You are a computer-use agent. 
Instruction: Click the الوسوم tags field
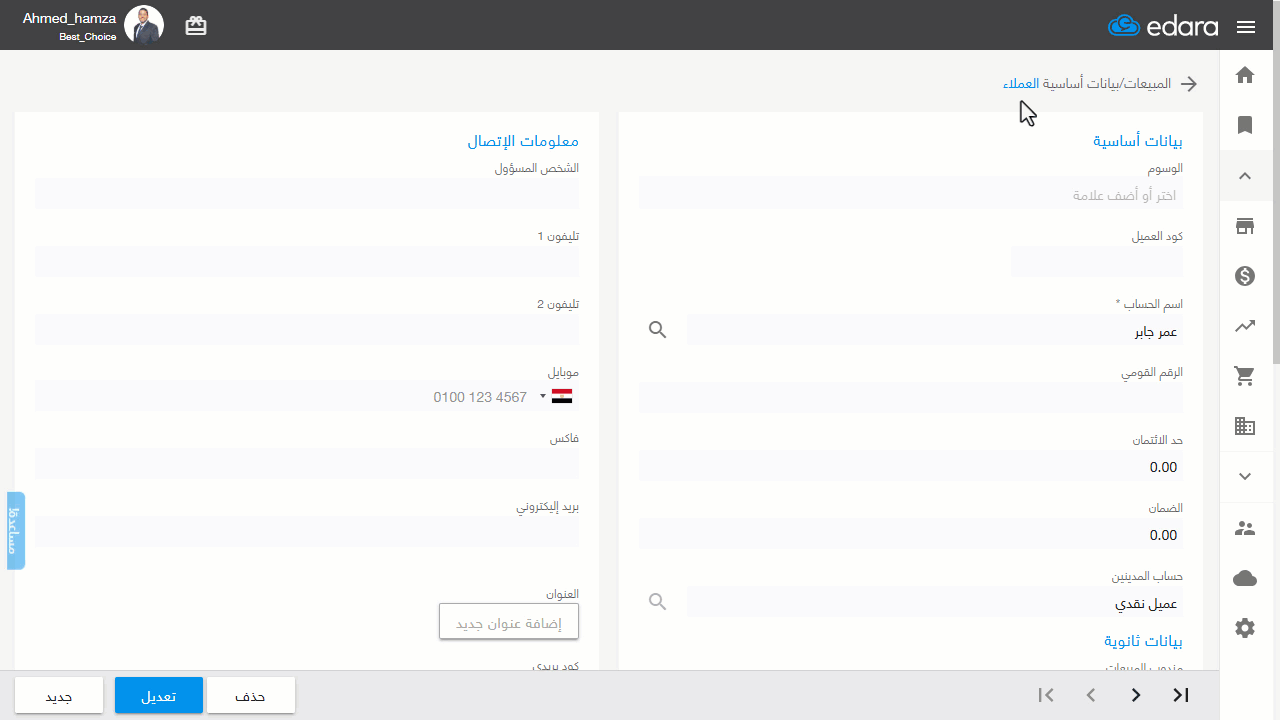pyautogui.click(x=911, y=195)
